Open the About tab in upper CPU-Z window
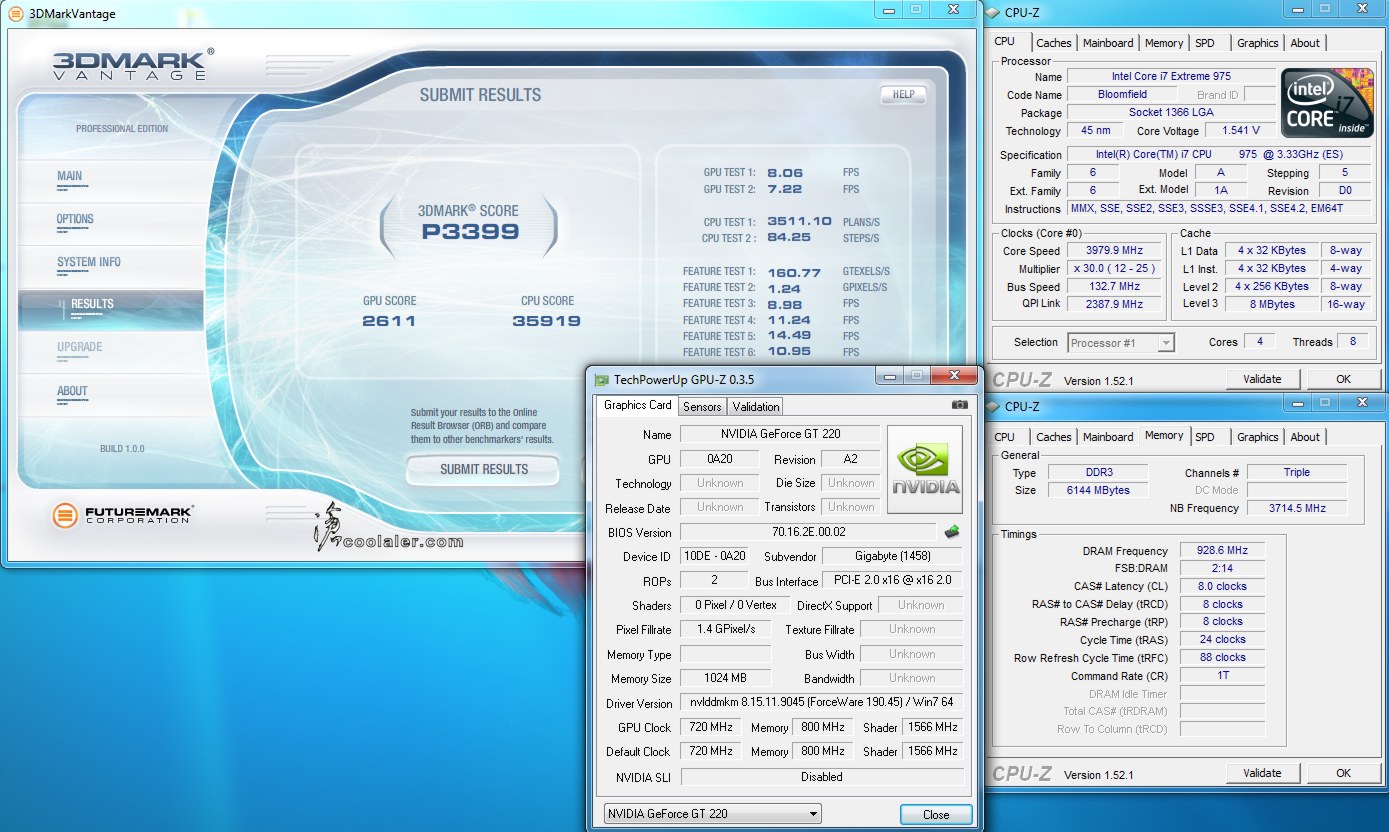 [1305, 43]
